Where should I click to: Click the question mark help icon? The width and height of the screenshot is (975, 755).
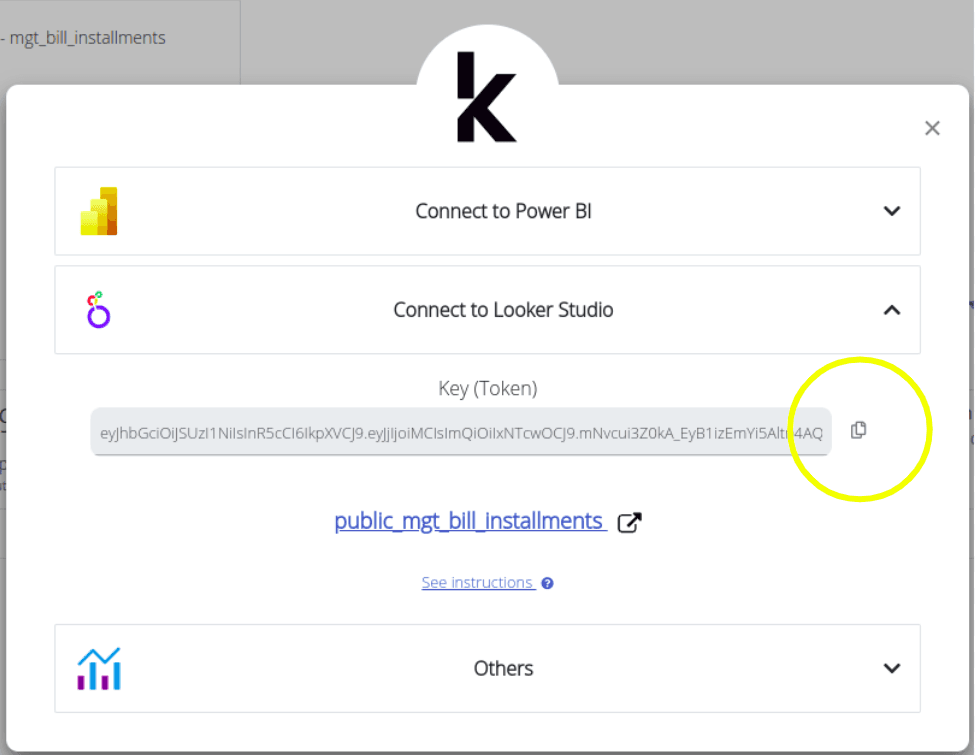point(547,583)
